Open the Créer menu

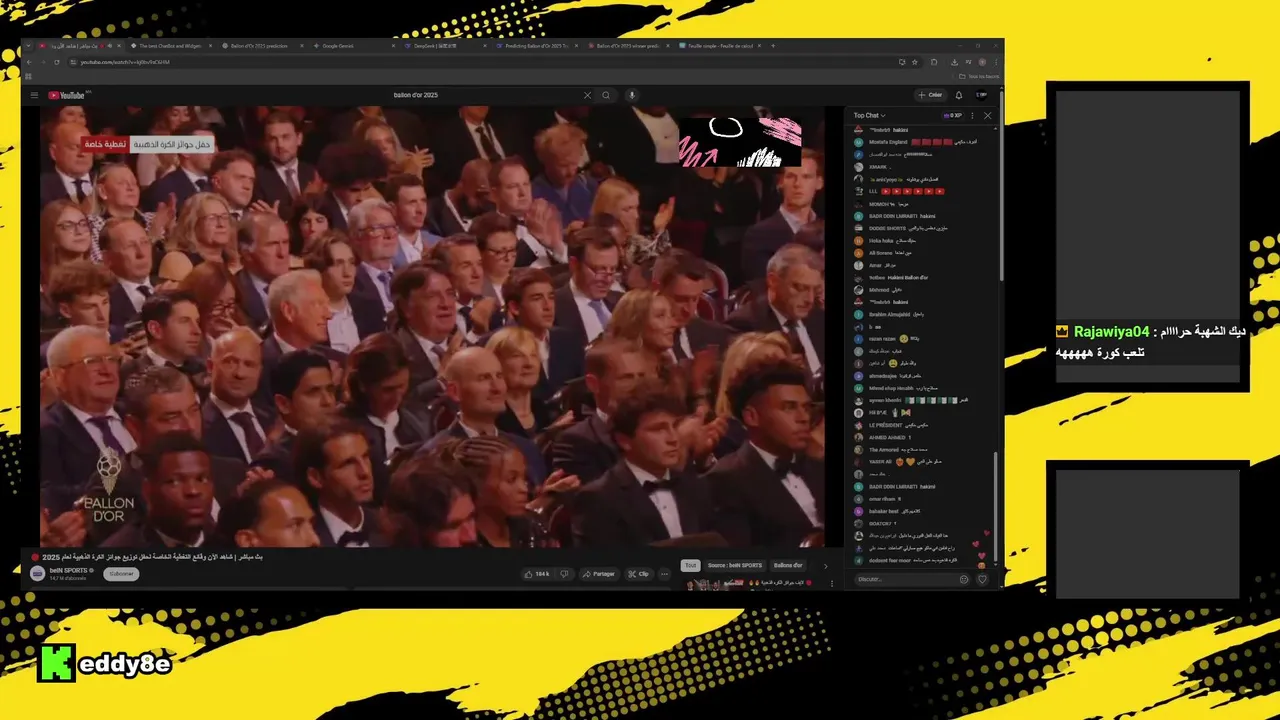click(x=930, y=95)
